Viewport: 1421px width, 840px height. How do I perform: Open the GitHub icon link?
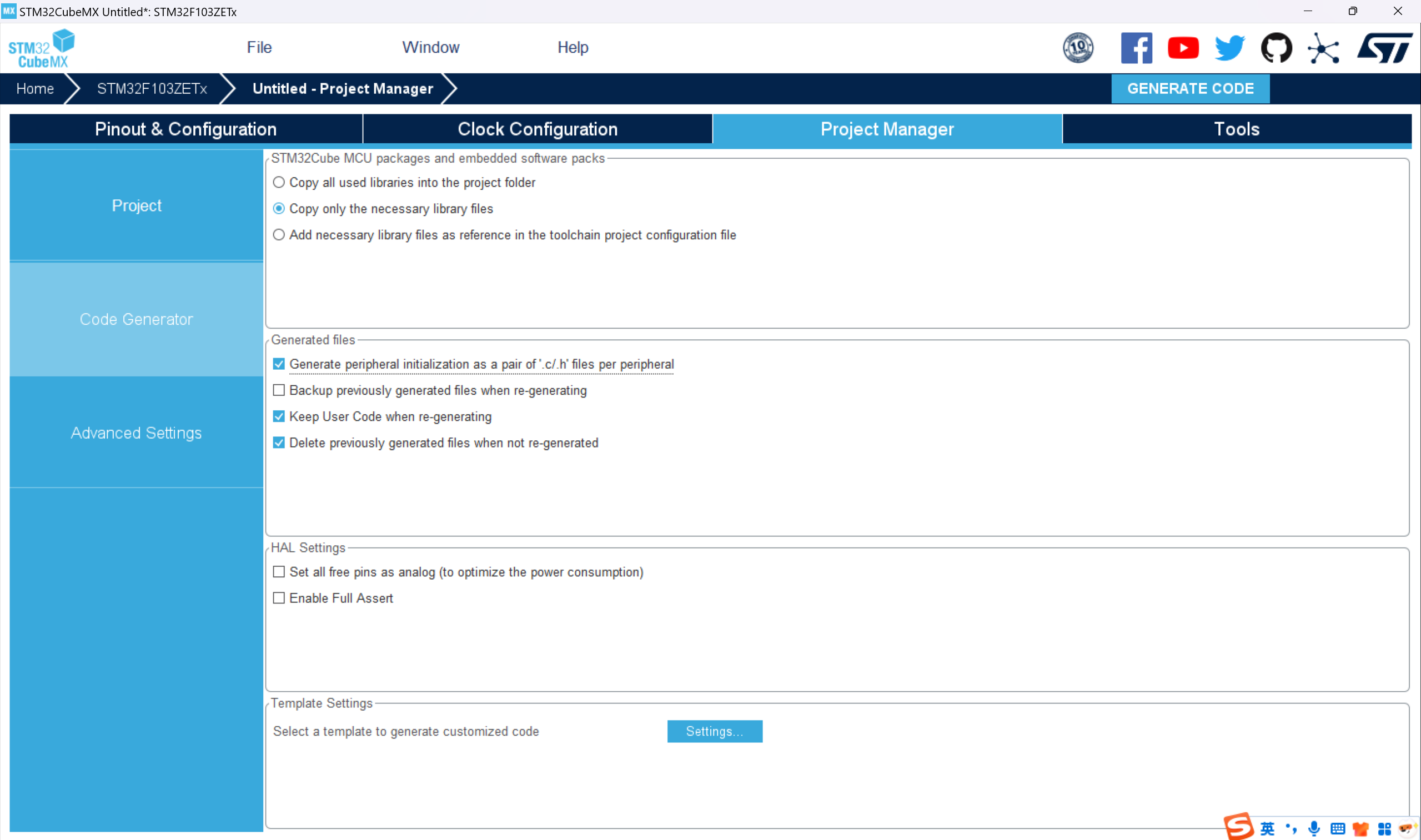[1276, 48]
